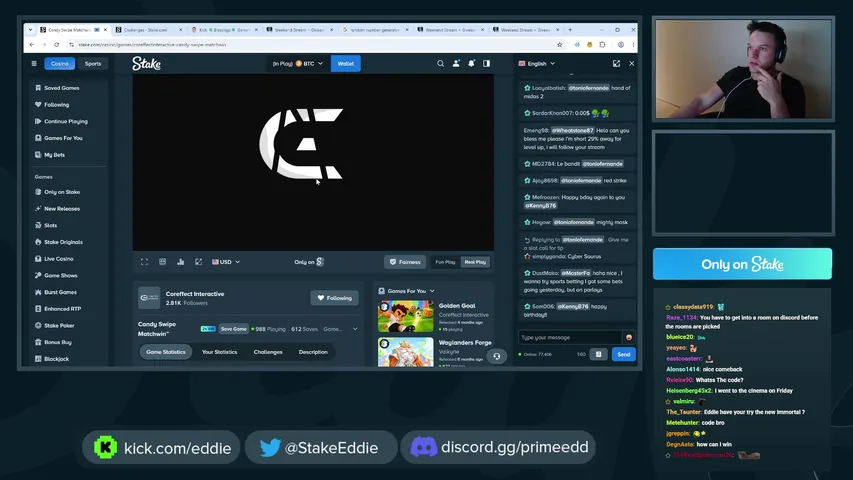Select the Your Statistics tab
Screen dimensions: 853x480
point(219,352)
